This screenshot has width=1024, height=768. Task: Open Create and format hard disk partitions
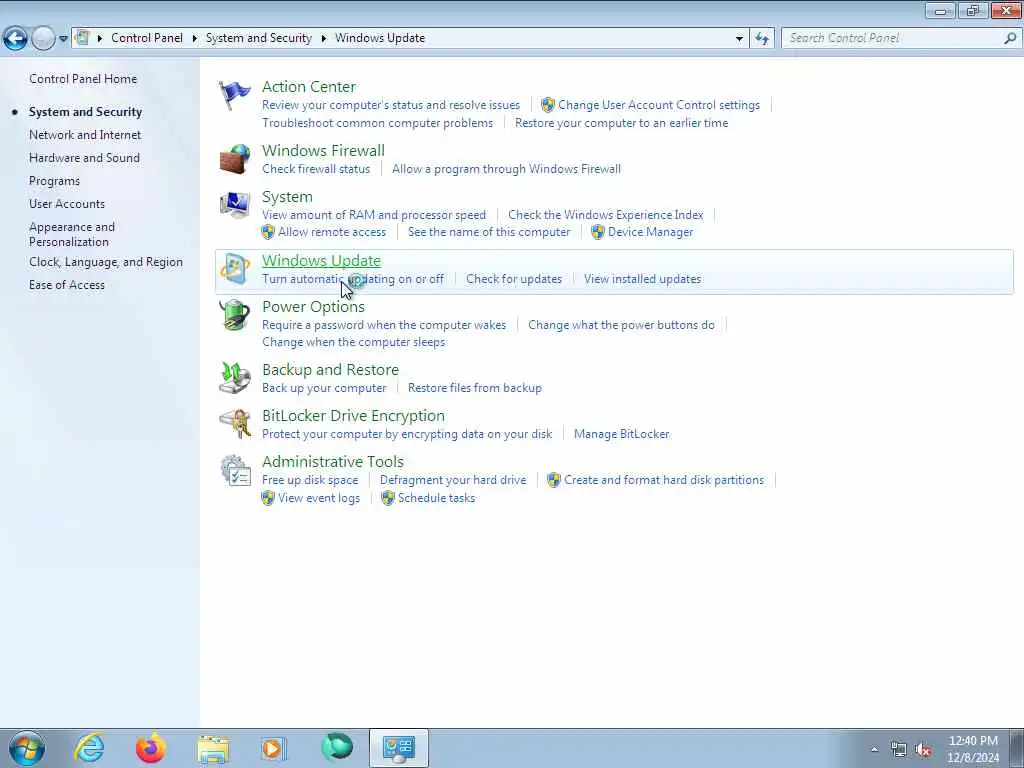(x=664, y=480)
